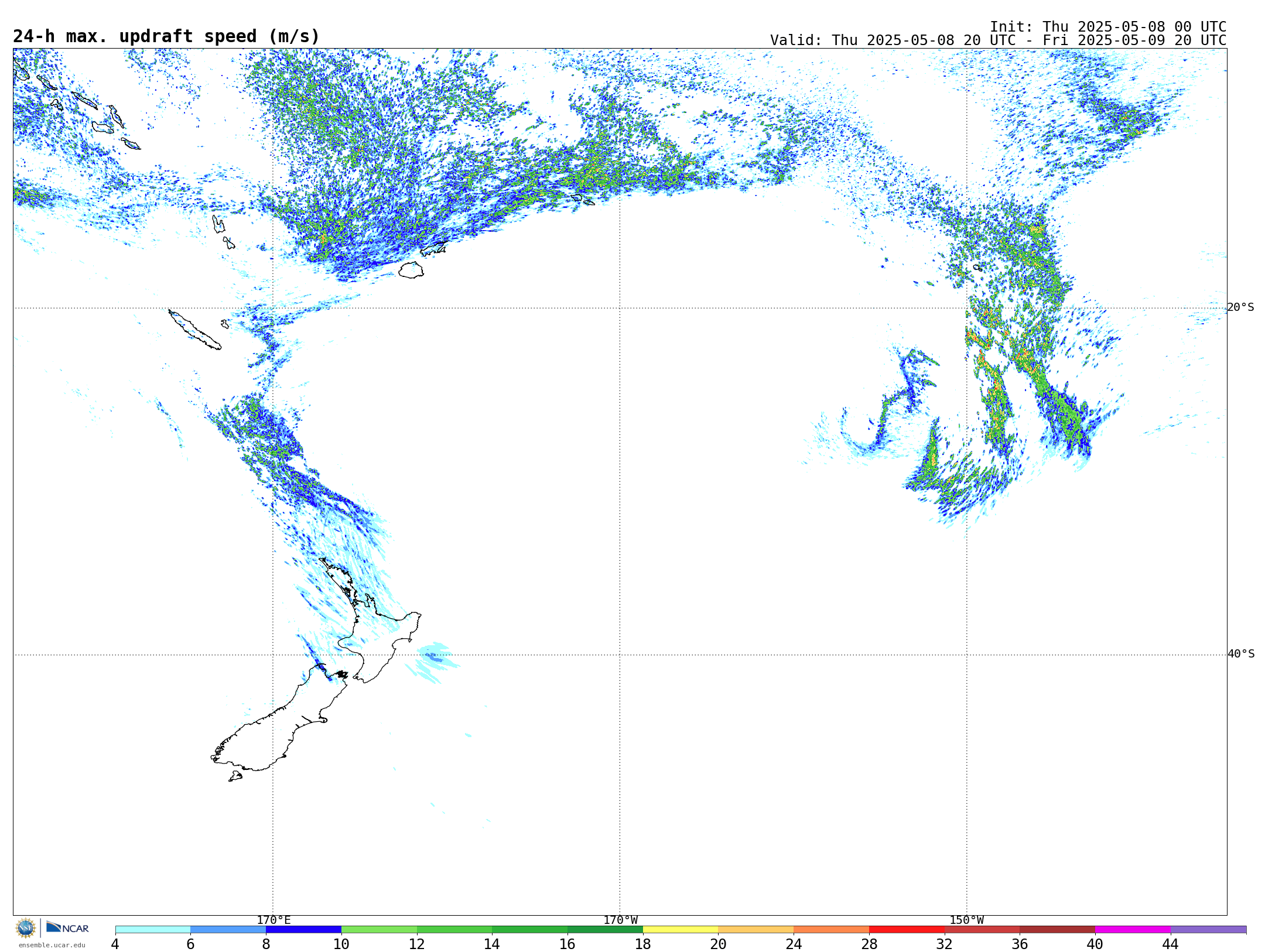
Task: Pick the magenta 40–44 m/s swatch
Action: pyautogui.click(x=1133, y=930)
